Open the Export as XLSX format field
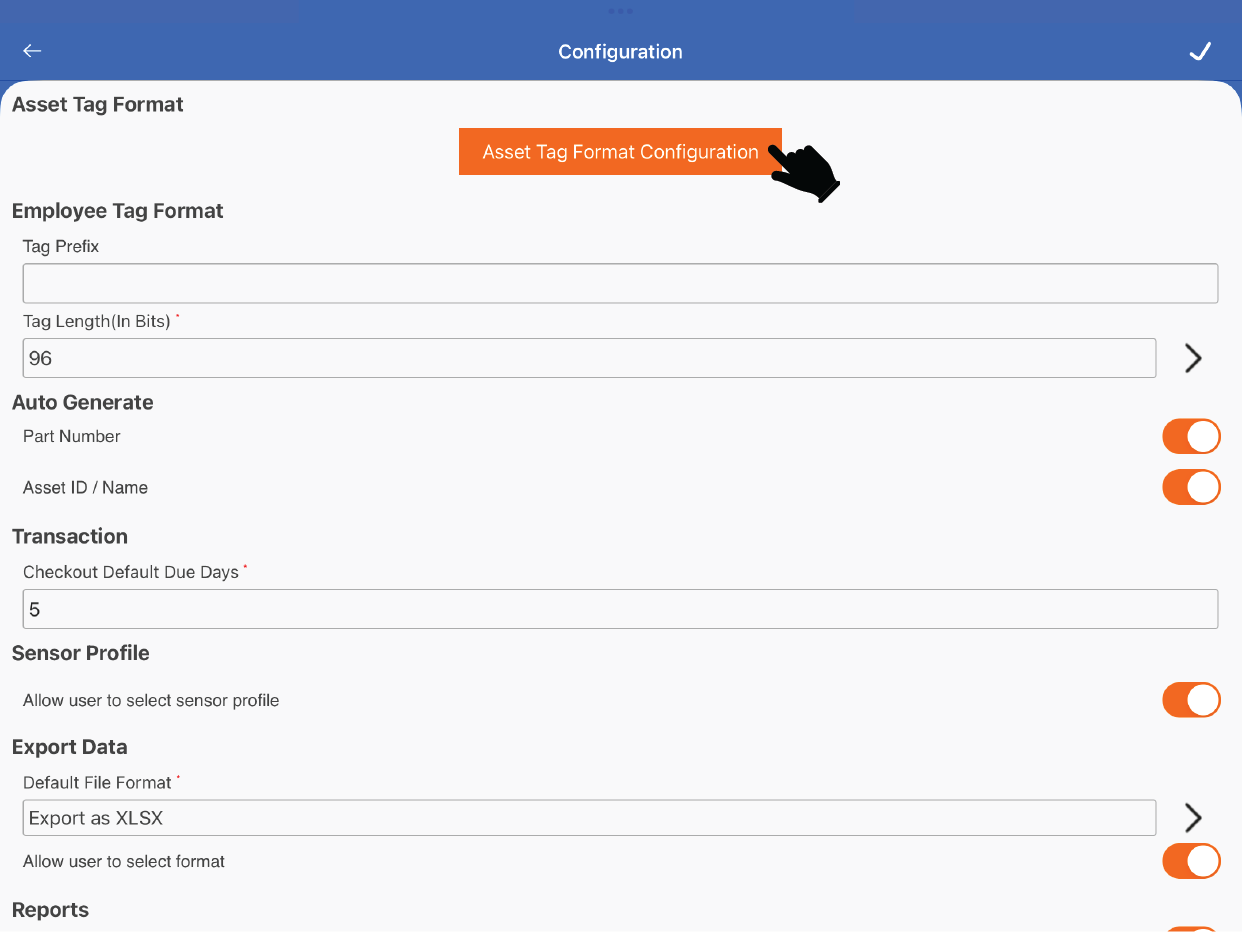1242x934 pixels. click(589, 818)
